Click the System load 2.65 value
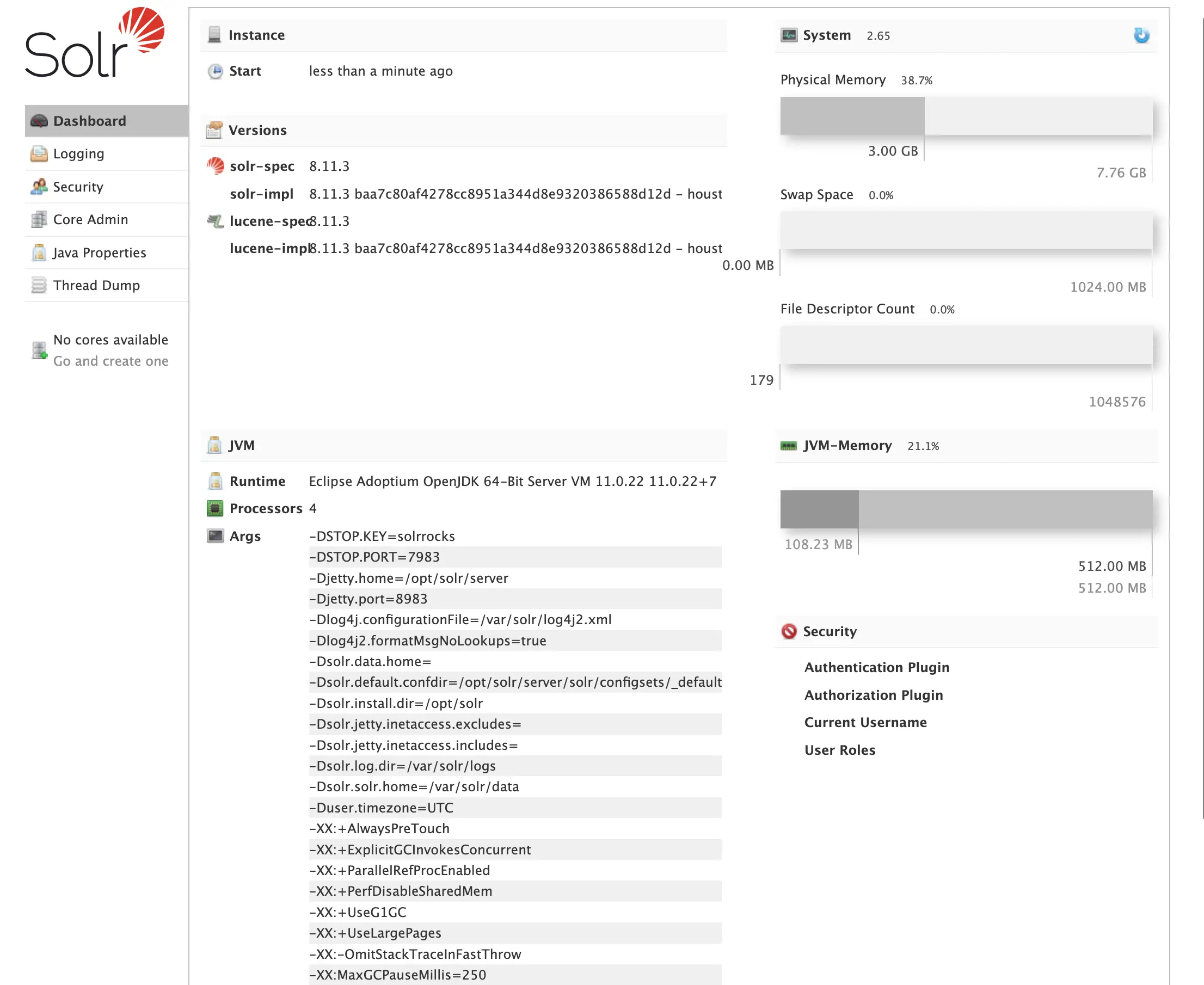This screenshot has width=1204, height=985. pyautogui.click(x=879, y=36)
